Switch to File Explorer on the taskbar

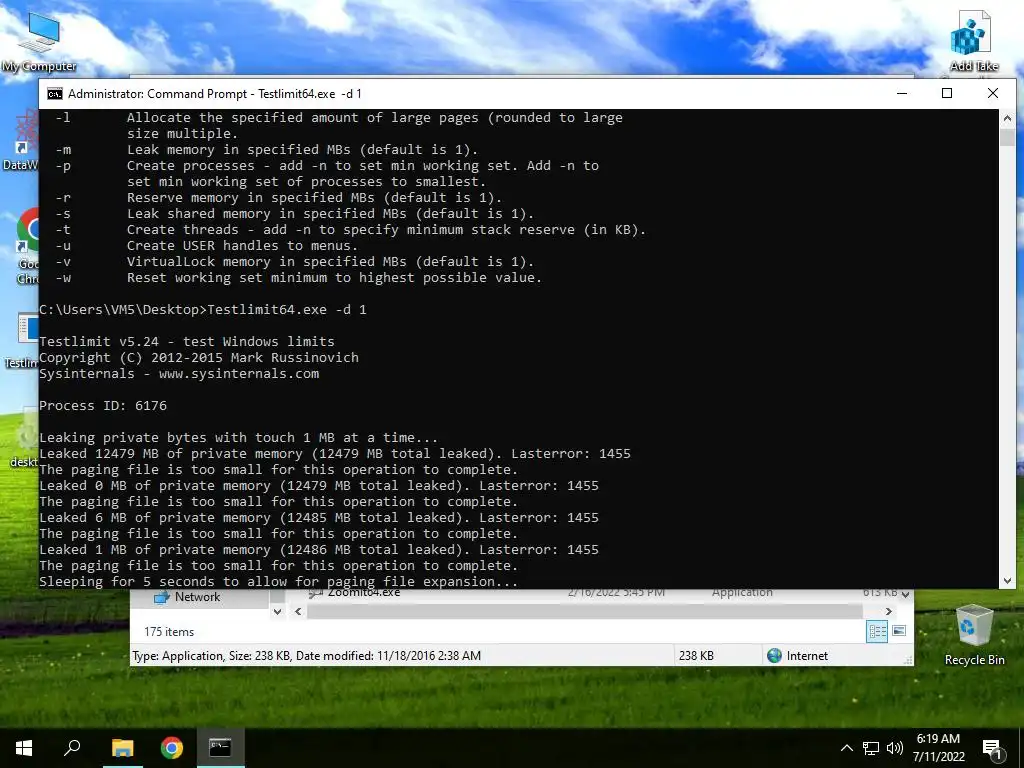(x=122, y=748)
